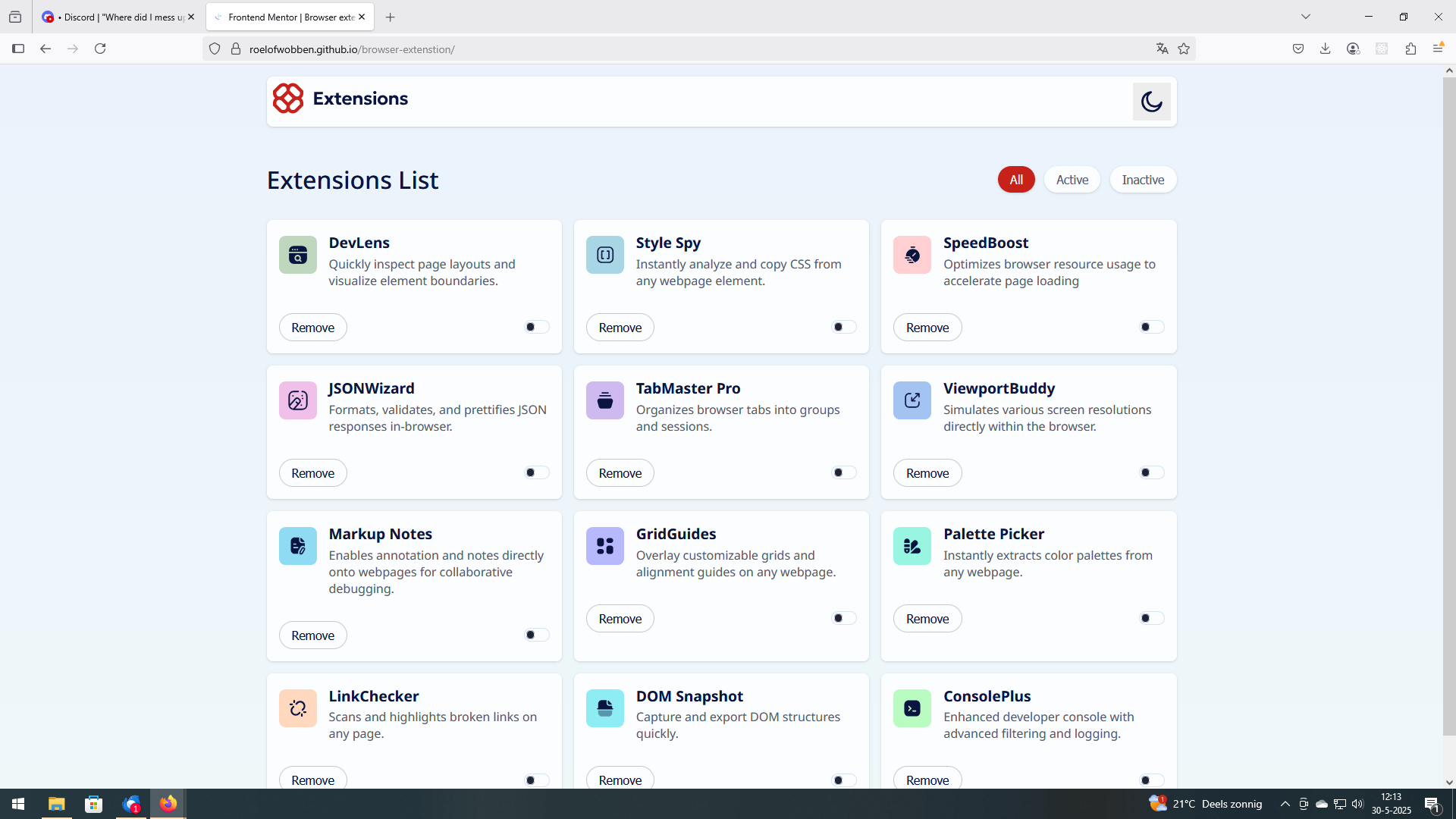Click the DevLens extension icon

[297, 255]
